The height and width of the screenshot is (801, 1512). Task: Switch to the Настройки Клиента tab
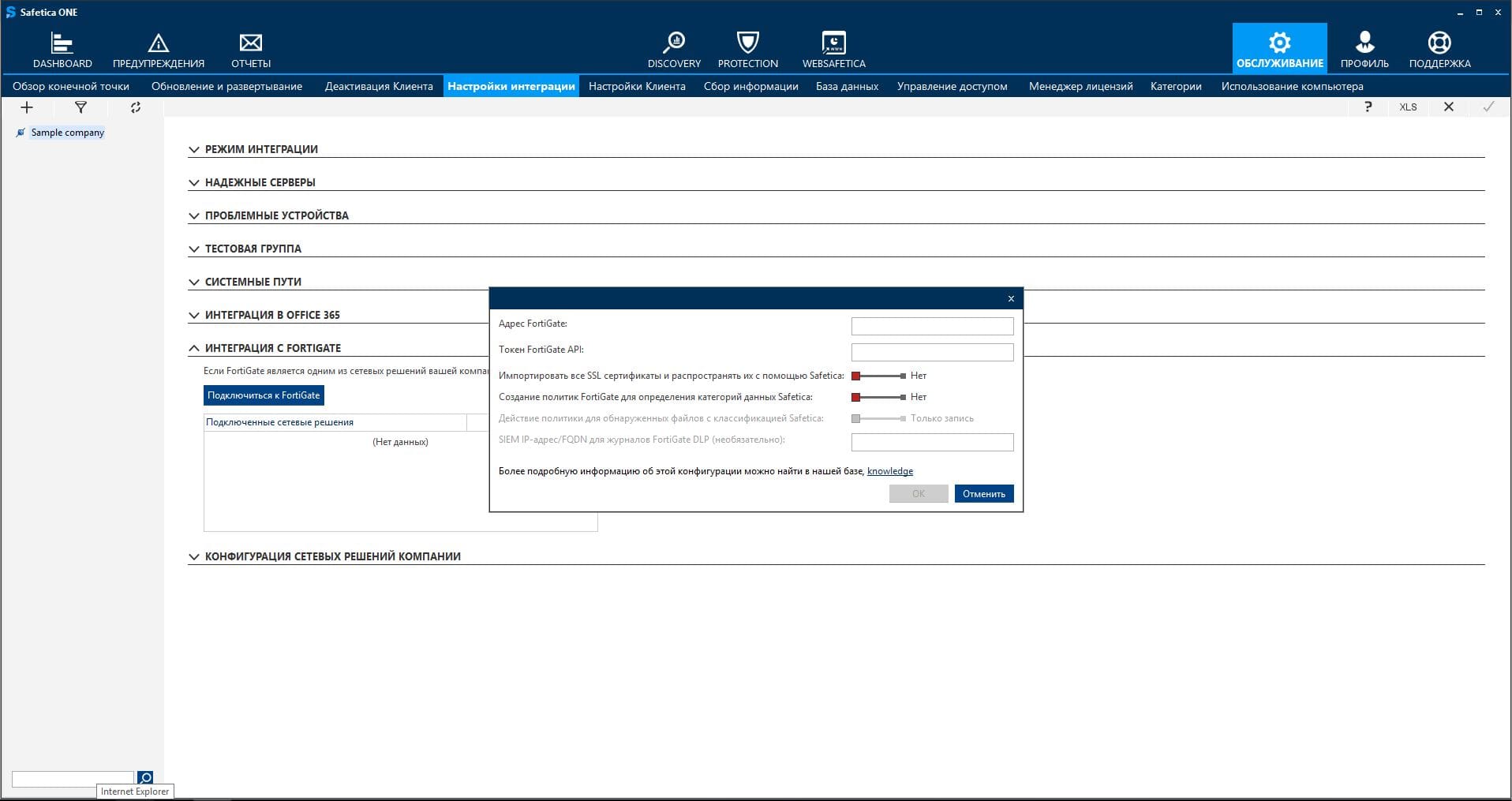pyautogui.click(x=637, y=86)
